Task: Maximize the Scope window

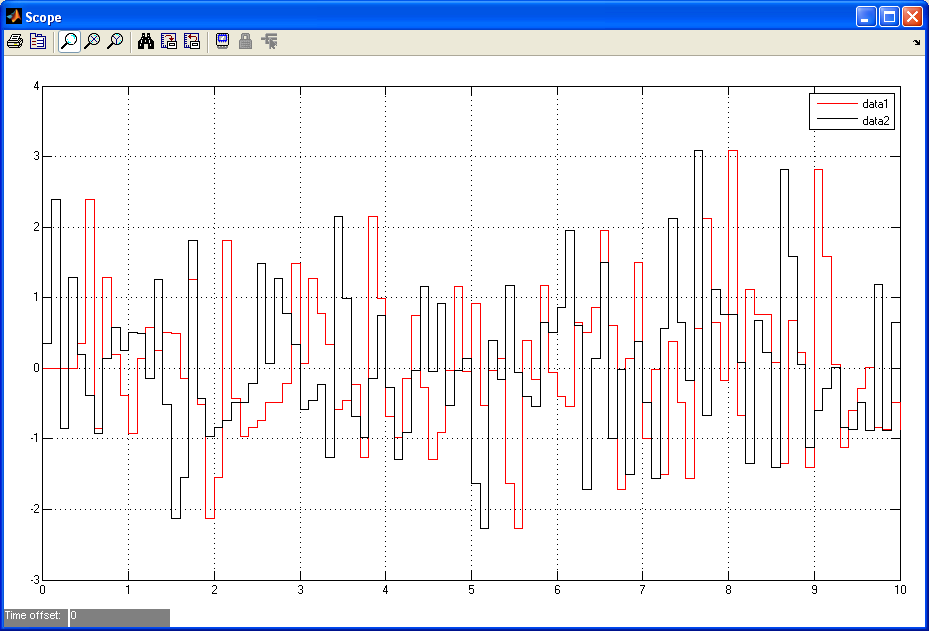Action: [889, 17]
